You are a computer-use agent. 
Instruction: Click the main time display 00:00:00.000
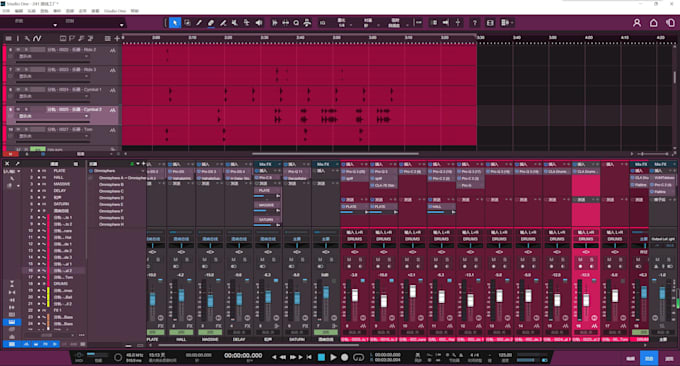(243, 356)
